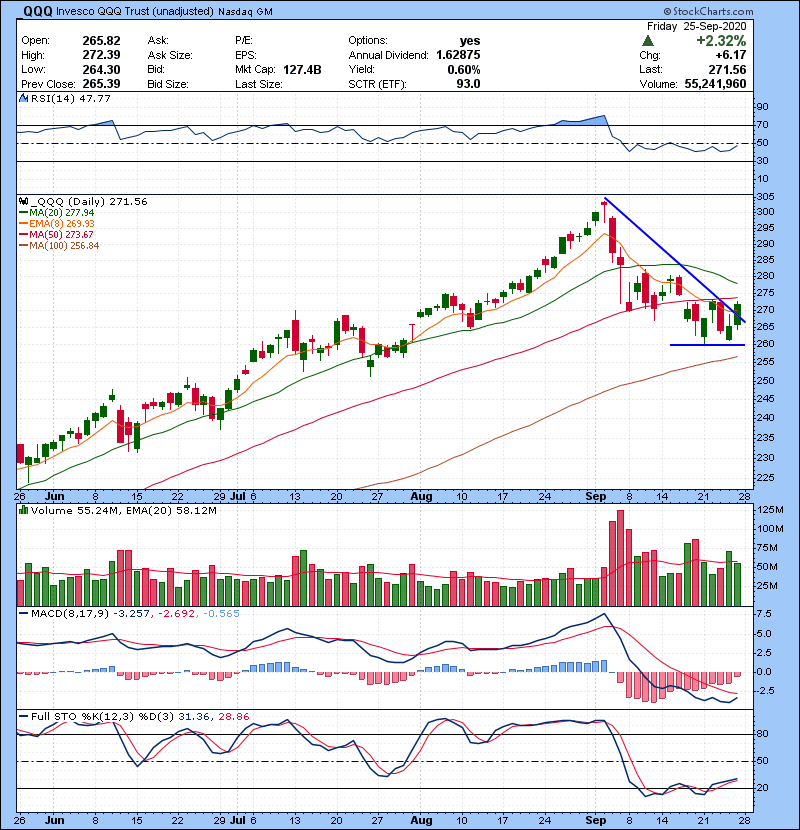
Task: Click the stochastic %K value 31.36
Action: click(x=194, y=717)
